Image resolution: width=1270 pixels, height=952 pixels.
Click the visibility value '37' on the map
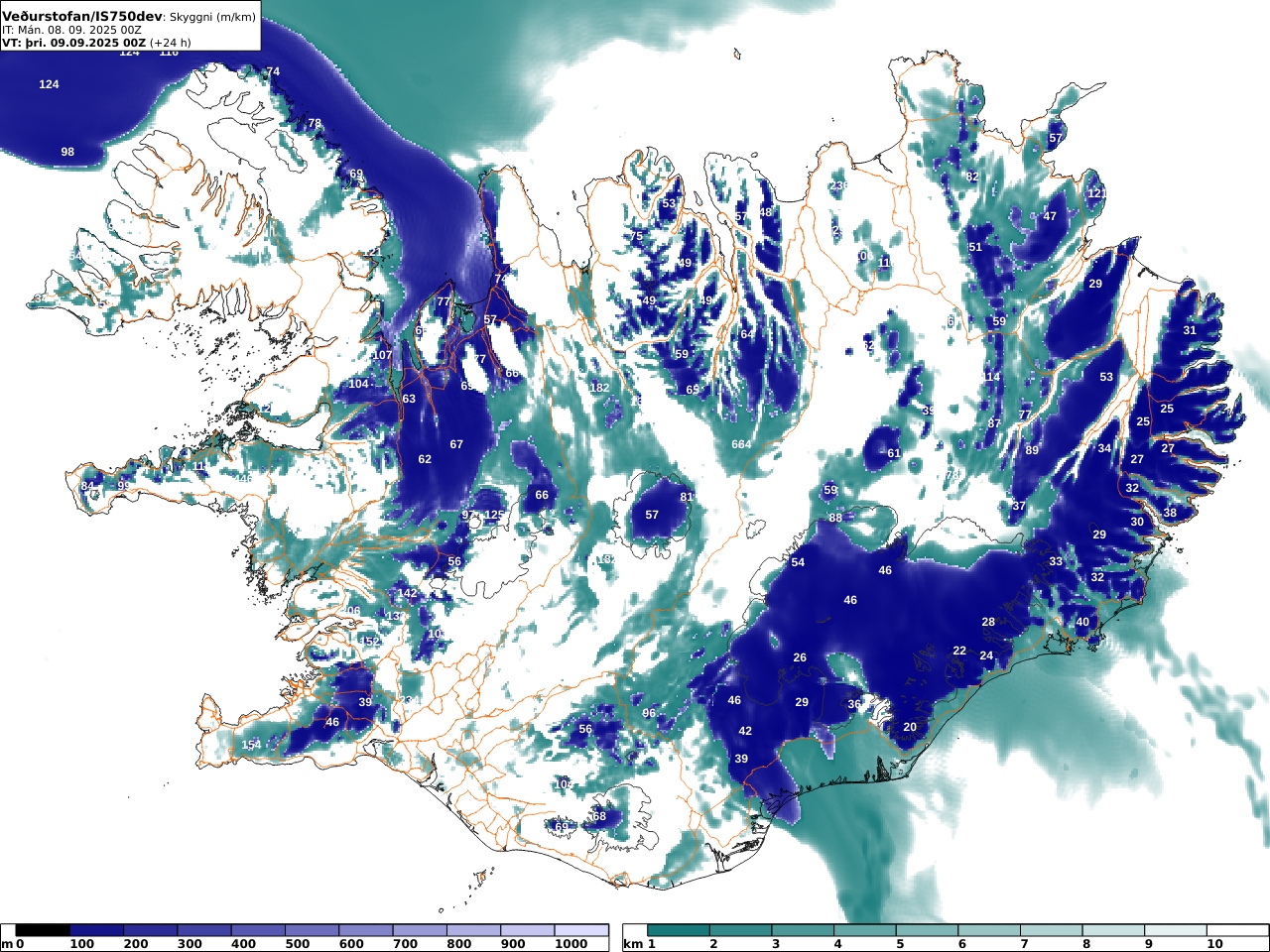(x=1019, y=506)
